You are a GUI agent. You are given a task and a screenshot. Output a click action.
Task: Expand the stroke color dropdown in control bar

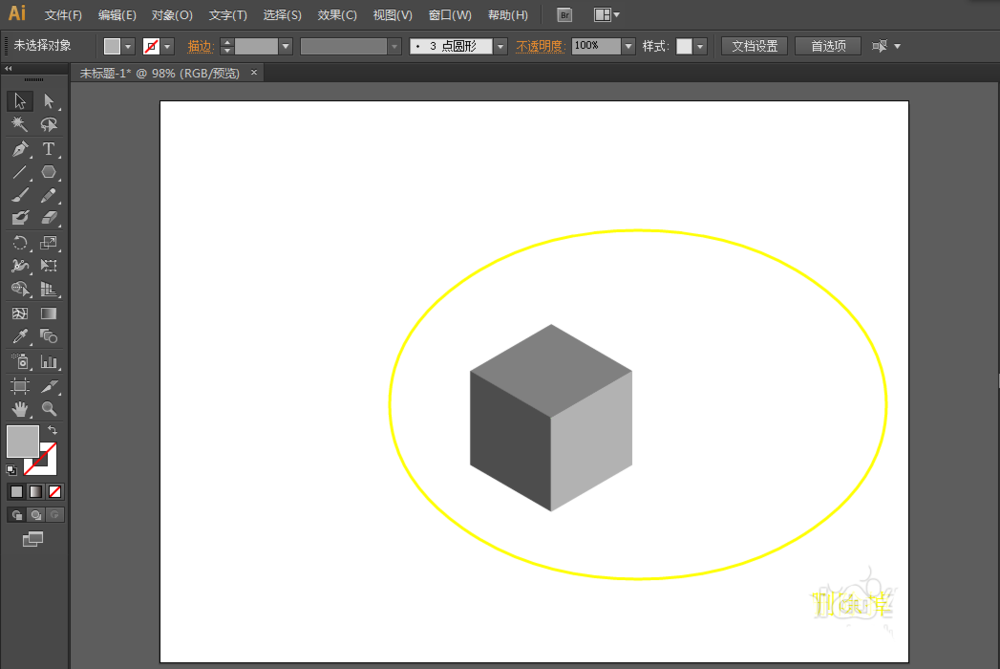(x=168, y=47)
